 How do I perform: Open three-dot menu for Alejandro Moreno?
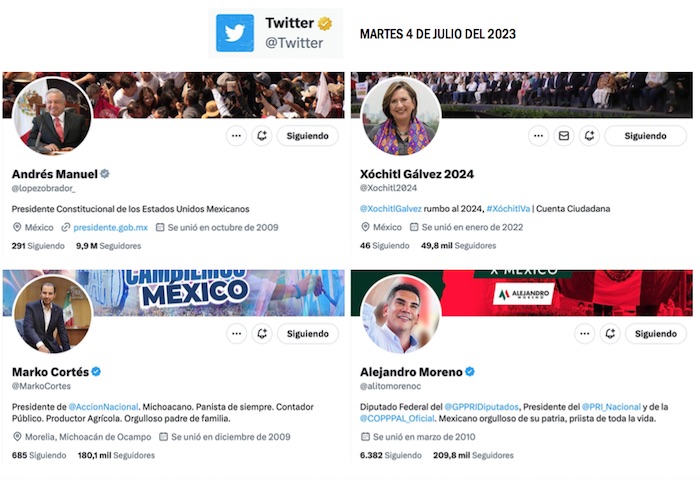point(584,334)
